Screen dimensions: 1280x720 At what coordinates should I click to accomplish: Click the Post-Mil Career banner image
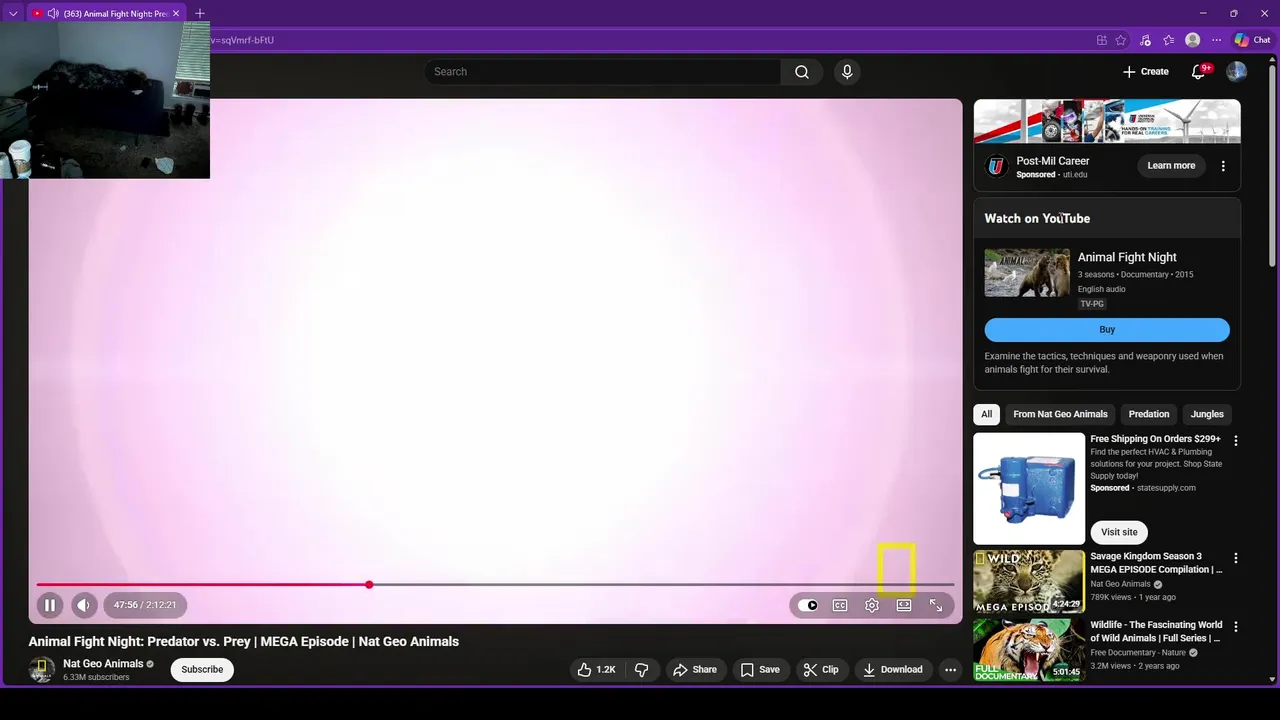[1107, 121]
